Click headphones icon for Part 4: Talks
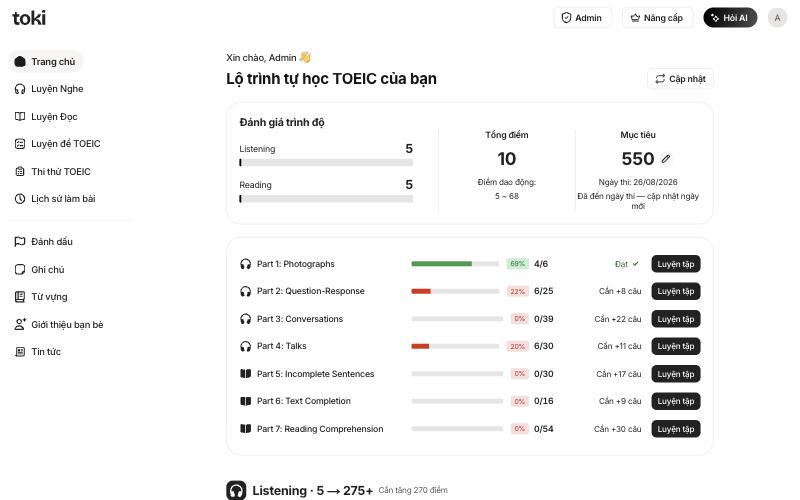The image size is (800, 500). (x=245, y=346)
